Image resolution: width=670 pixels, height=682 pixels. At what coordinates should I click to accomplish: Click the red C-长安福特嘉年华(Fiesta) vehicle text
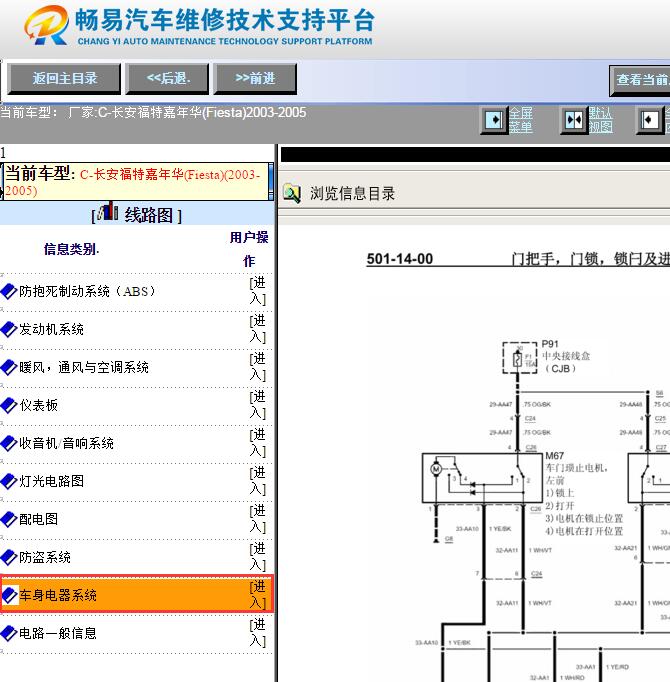pos(133,182)
